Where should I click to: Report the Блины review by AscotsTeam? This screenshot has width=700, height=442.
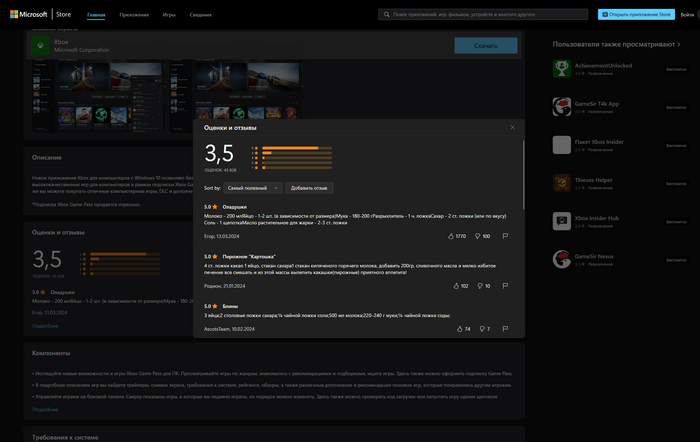coord(505,328)
